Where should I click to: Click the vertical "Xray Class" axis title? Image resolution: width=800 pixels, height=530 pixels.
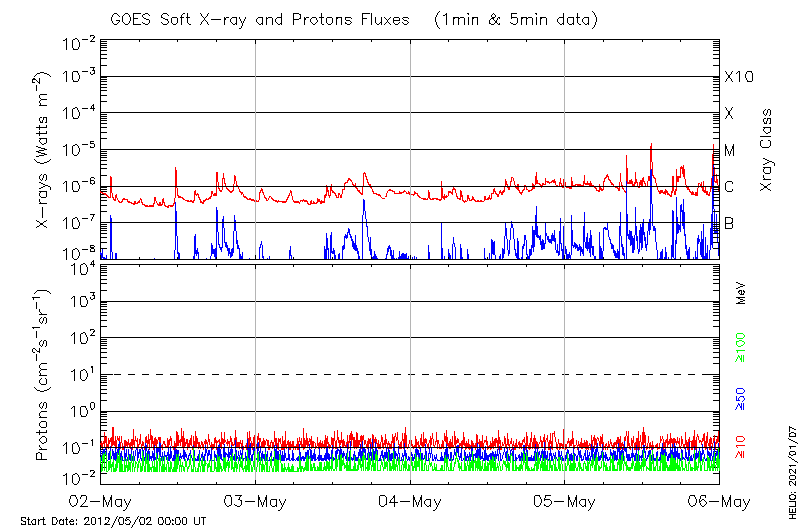pos(766,150)
